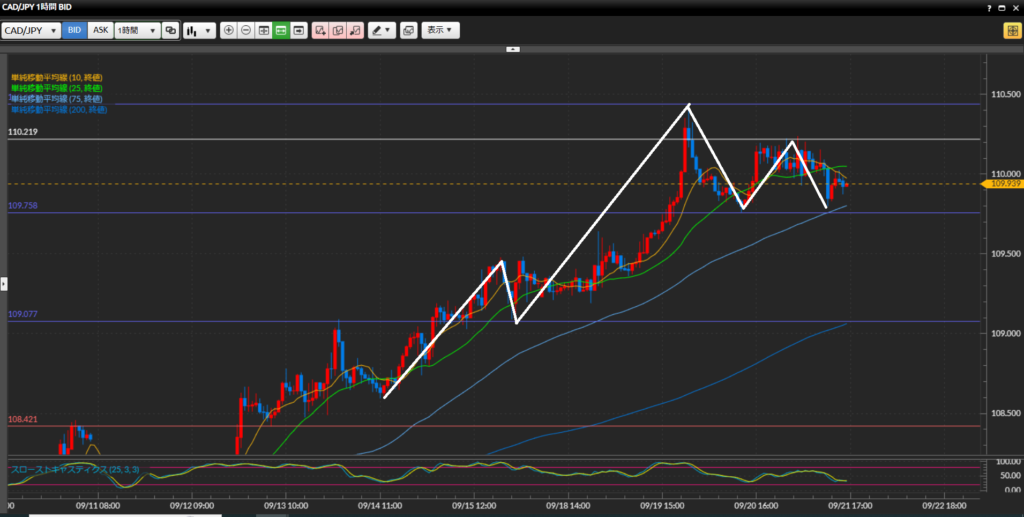Switch price display to BID

point(74,30)
